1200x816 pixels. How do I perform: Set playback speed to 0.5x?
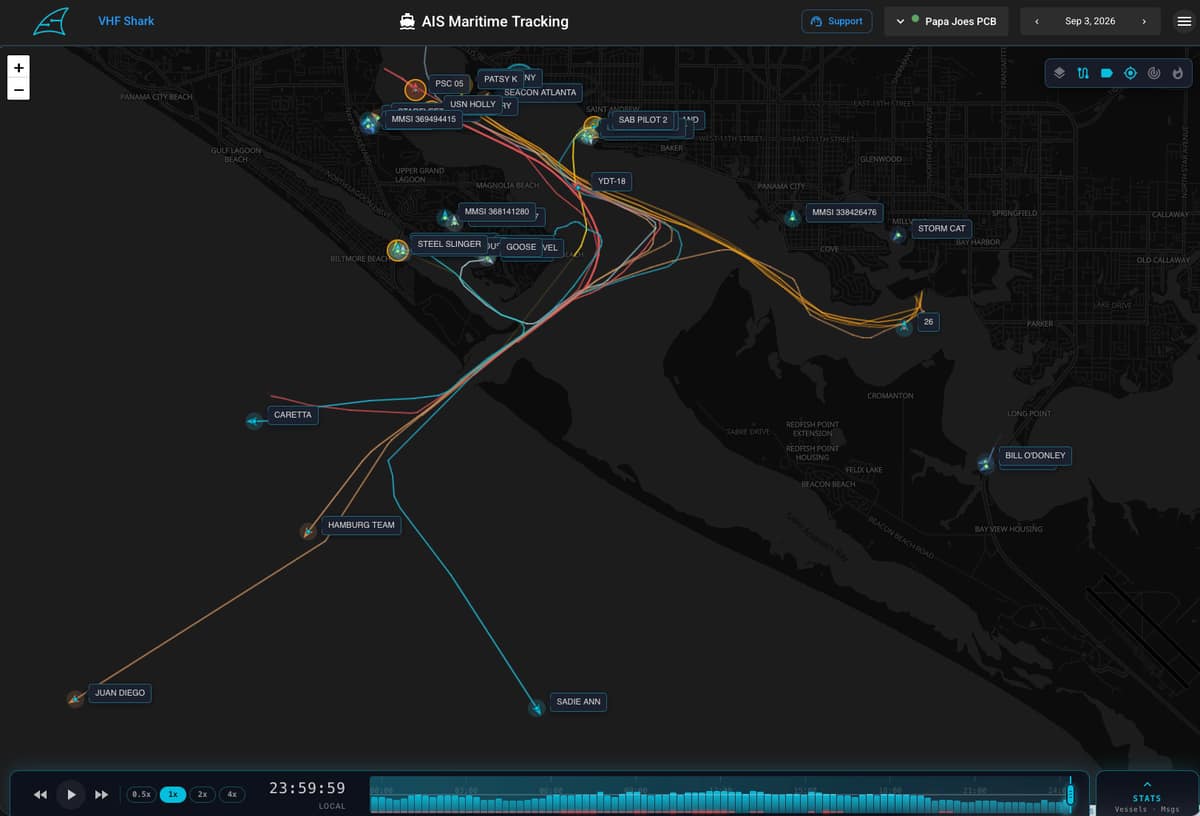(141, 794)
